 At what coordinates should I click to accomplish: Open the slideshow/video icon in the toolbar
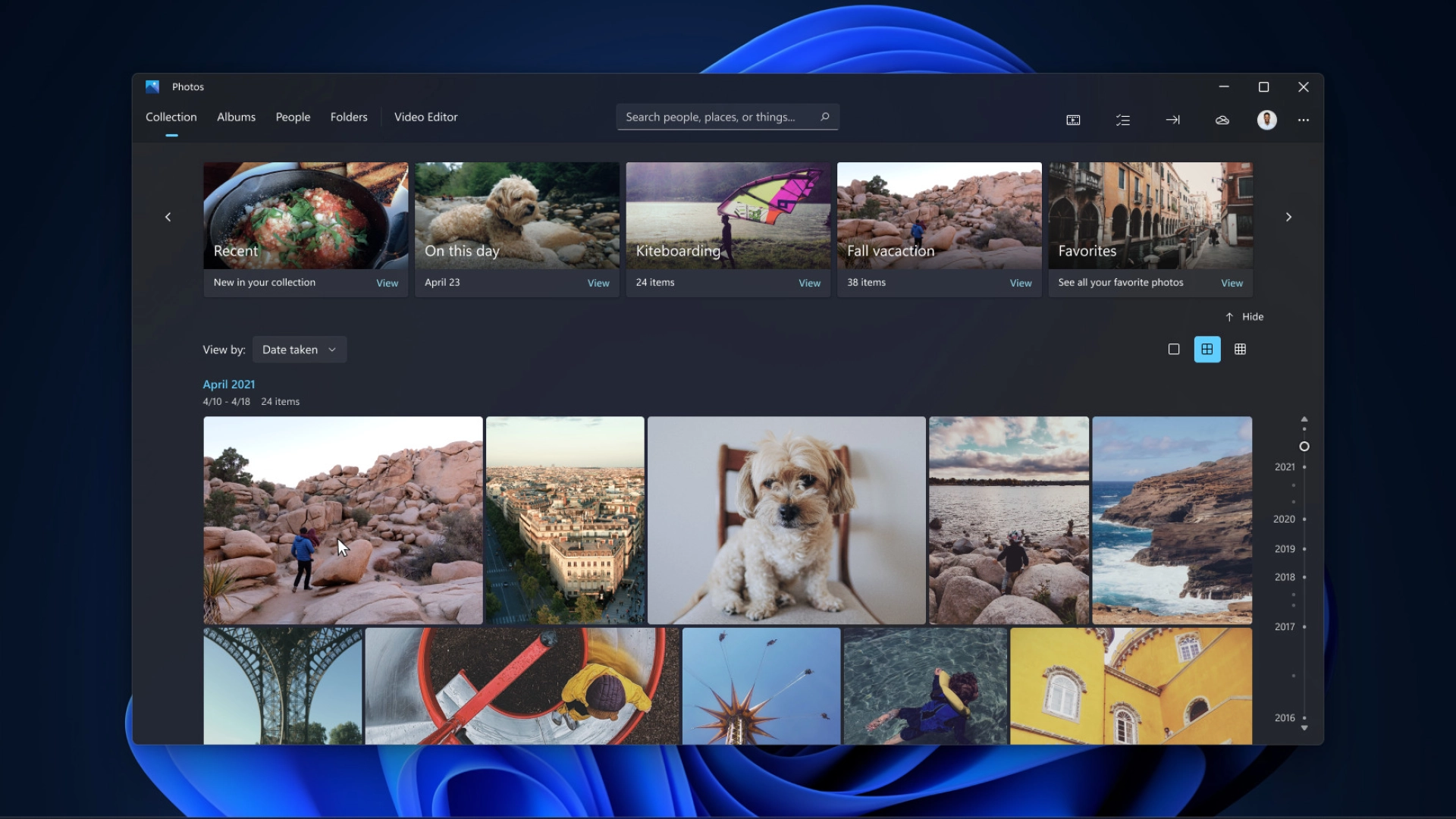tap(1073, 120)
